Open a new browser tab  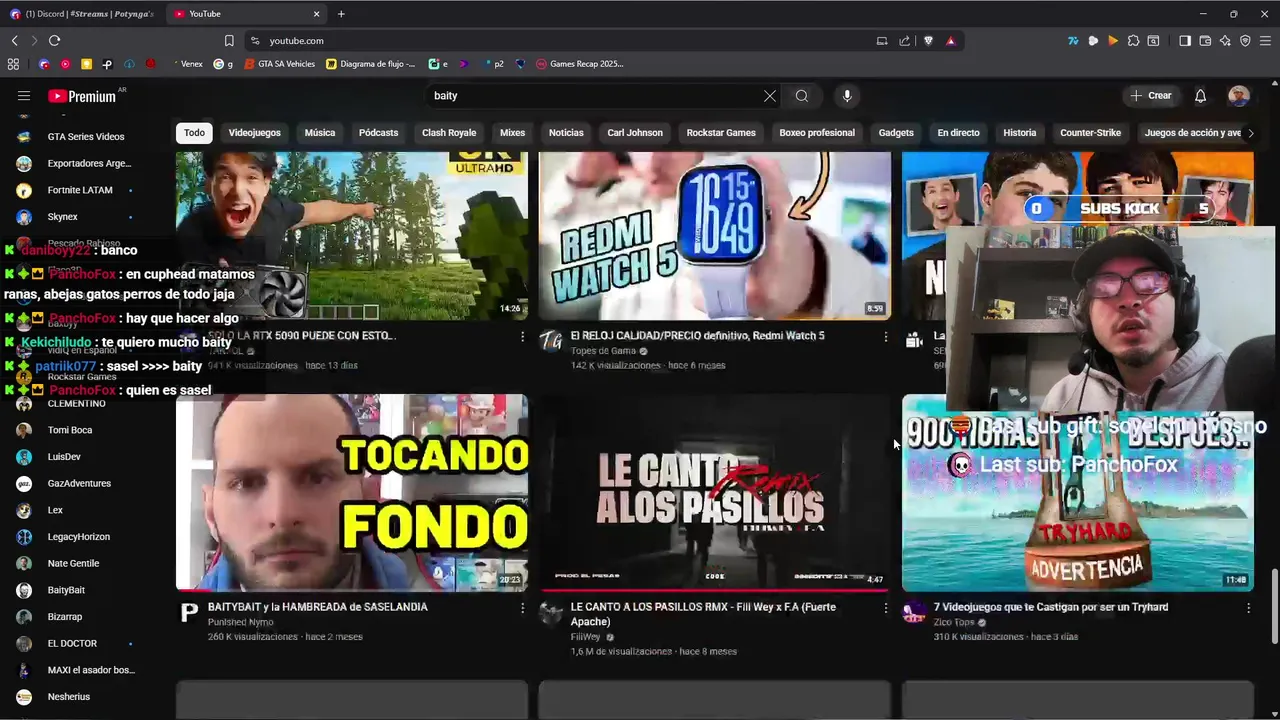point(341,14)
